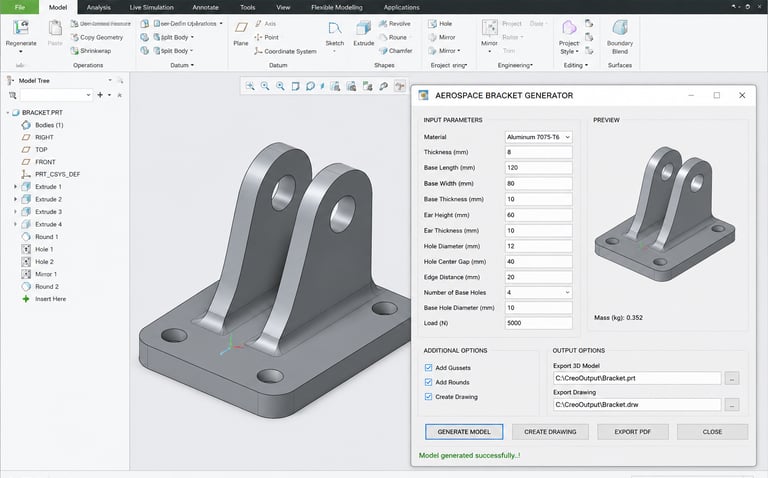Click the Regenerate icon in the ribbon
This screenshot has width=768, height=478.
coord(21,28)
